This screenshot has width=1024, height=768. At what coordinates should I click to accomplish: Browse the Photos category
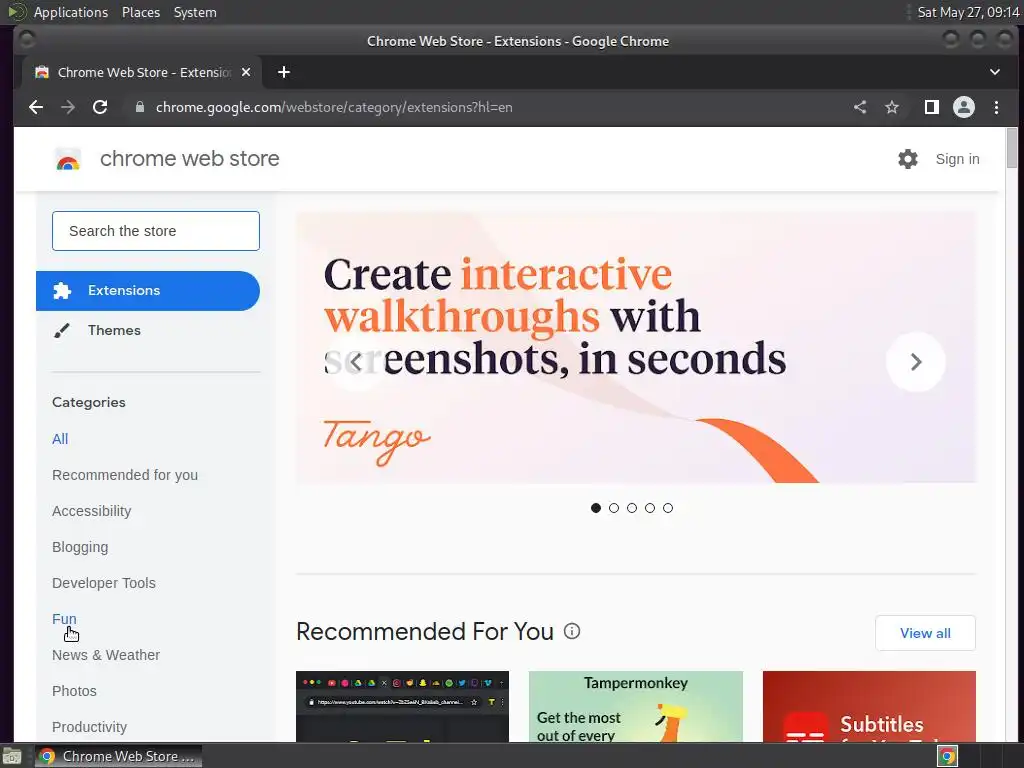click(74, 690)
